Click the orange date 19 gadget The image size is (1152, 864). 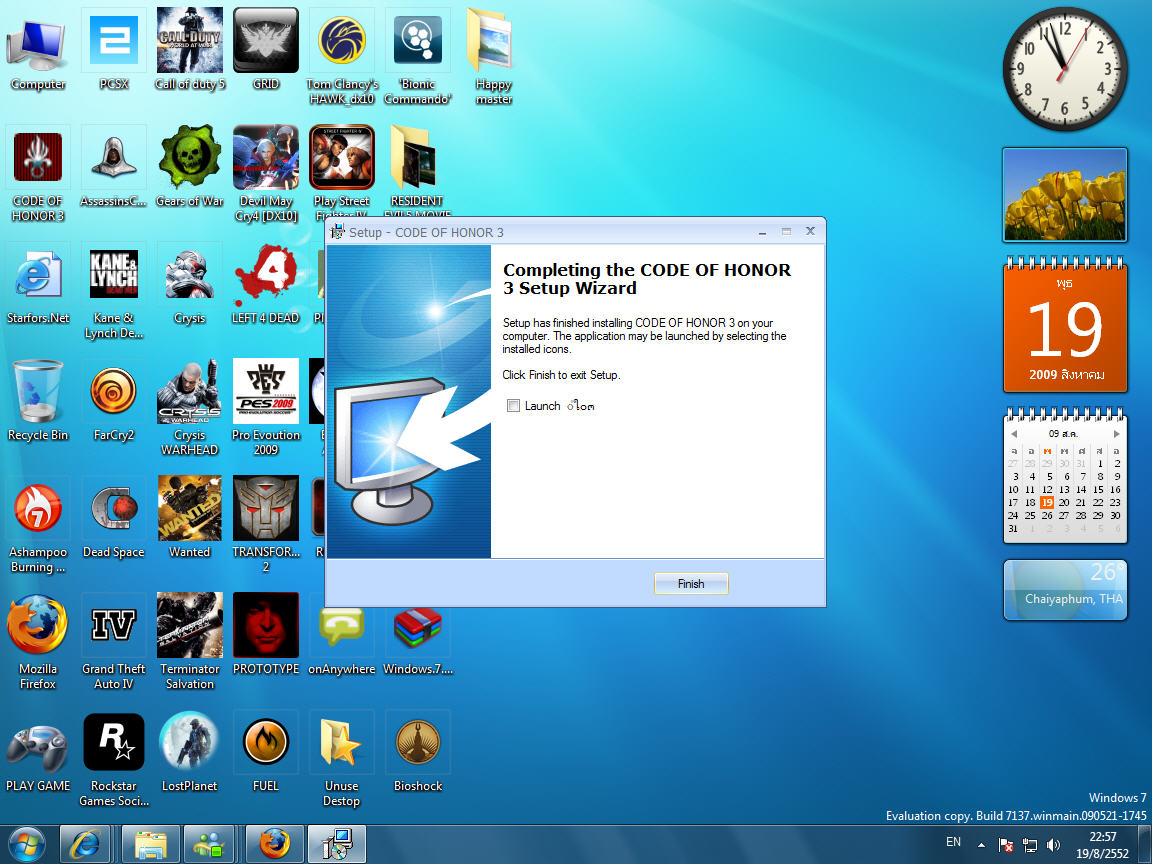[x=1065, y=324]
